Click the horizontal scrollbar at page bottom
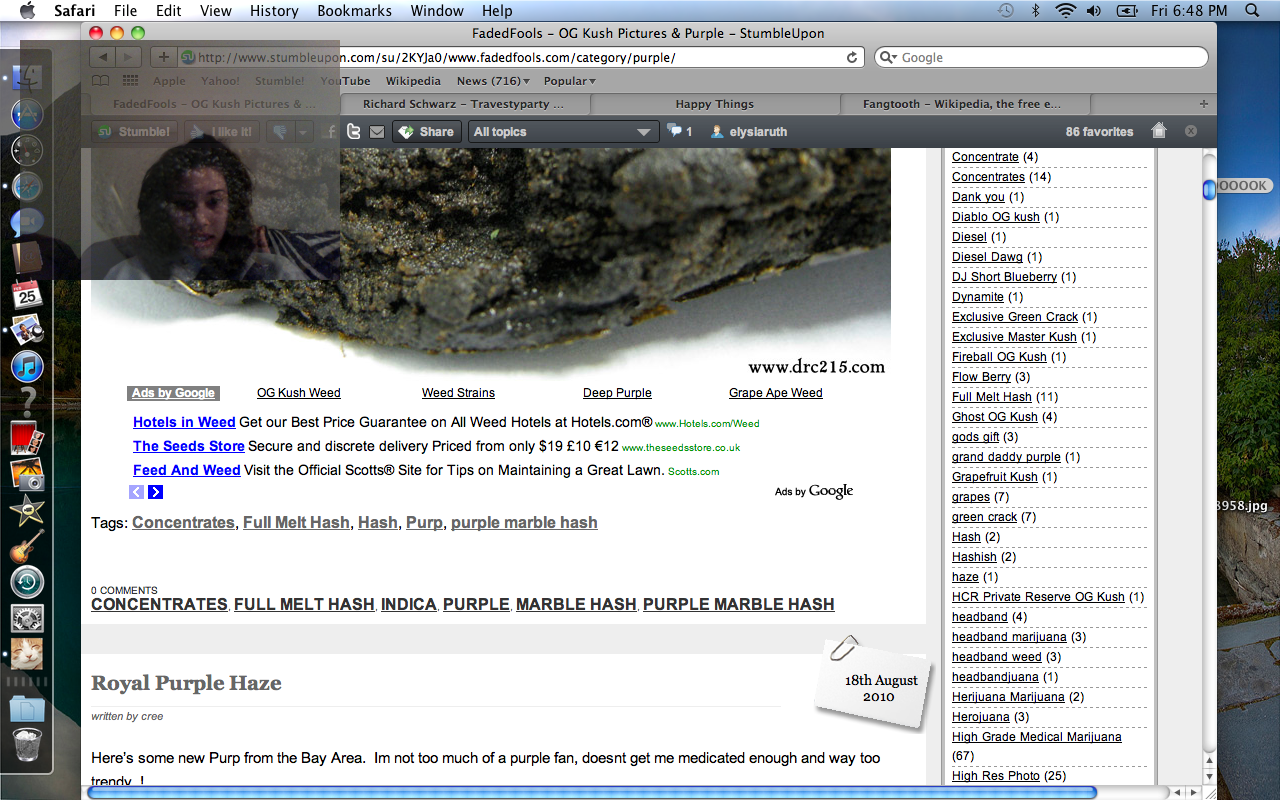 click(590, 792)
